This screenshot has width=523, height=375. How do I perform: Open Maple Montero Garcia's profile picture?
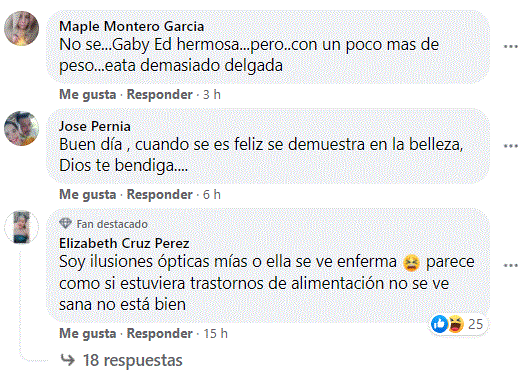coord(21,29)
